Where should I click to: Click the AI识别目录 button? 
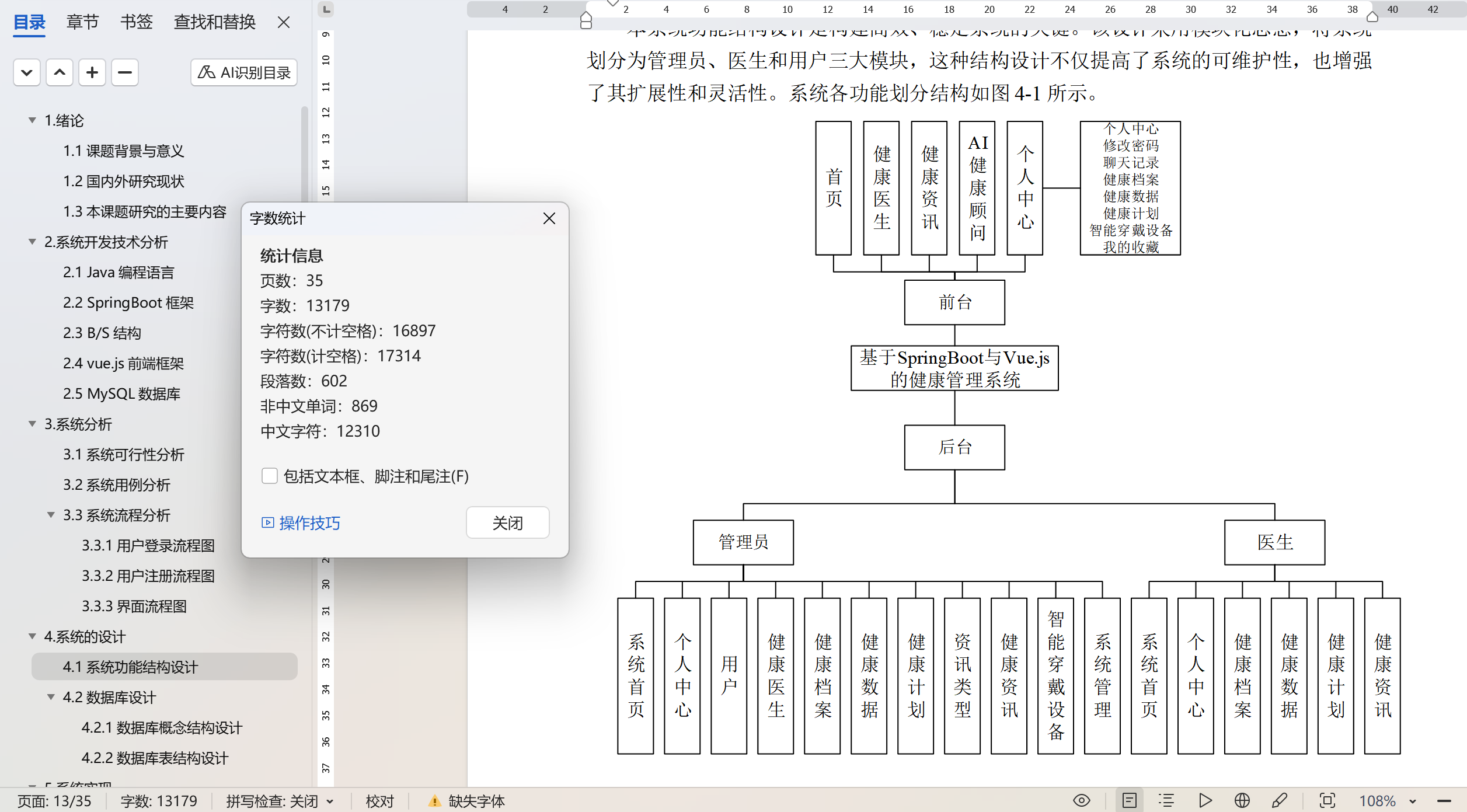(244, 72)
